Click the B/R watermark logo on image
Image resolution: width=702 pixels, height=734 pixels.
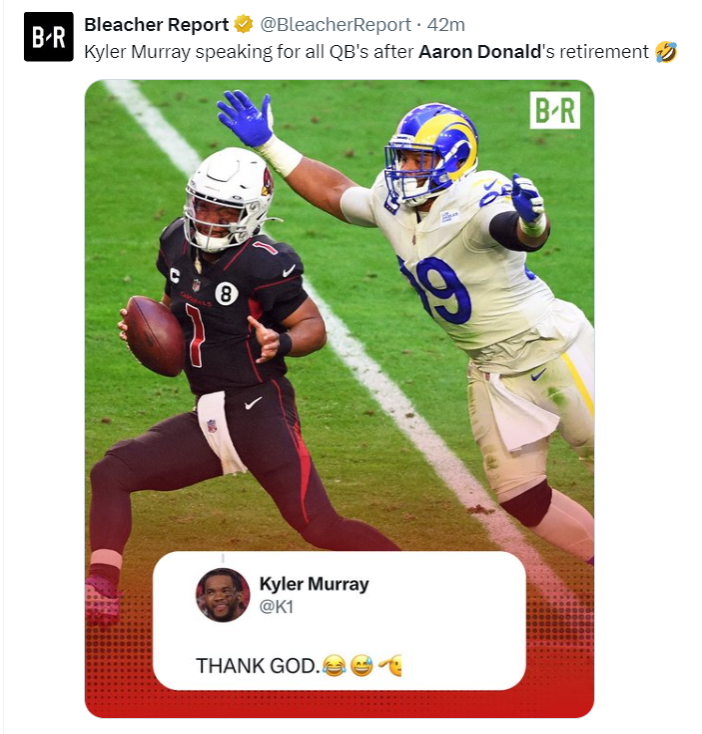[x=555, y=110]
